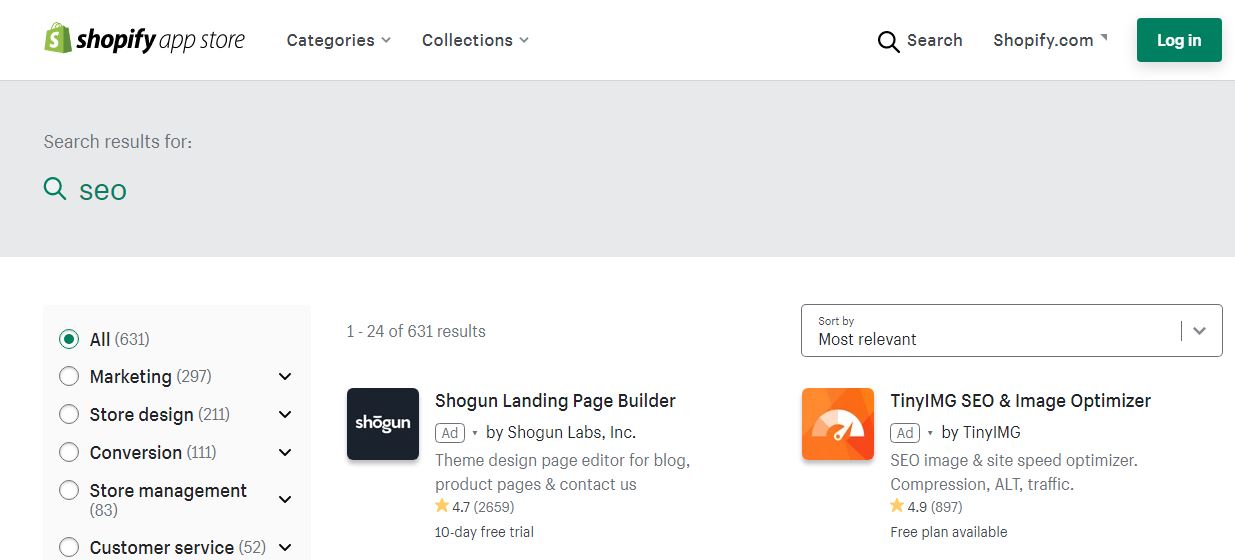Open the Sort by Most relevant dropdown
The height and width of the screenshot is (560, 1235).
[x=1012, y=331]
